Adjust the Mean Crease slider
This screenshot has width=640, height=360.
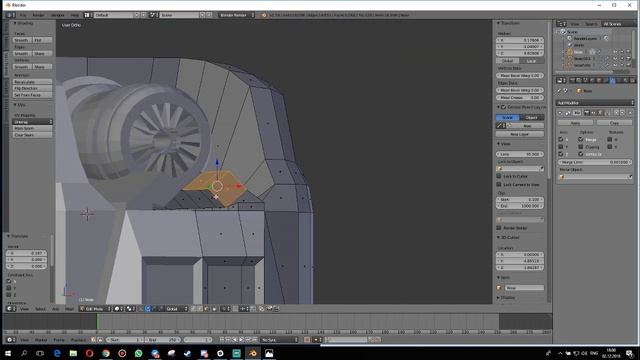pyautogui.click(x=520, y=98)
